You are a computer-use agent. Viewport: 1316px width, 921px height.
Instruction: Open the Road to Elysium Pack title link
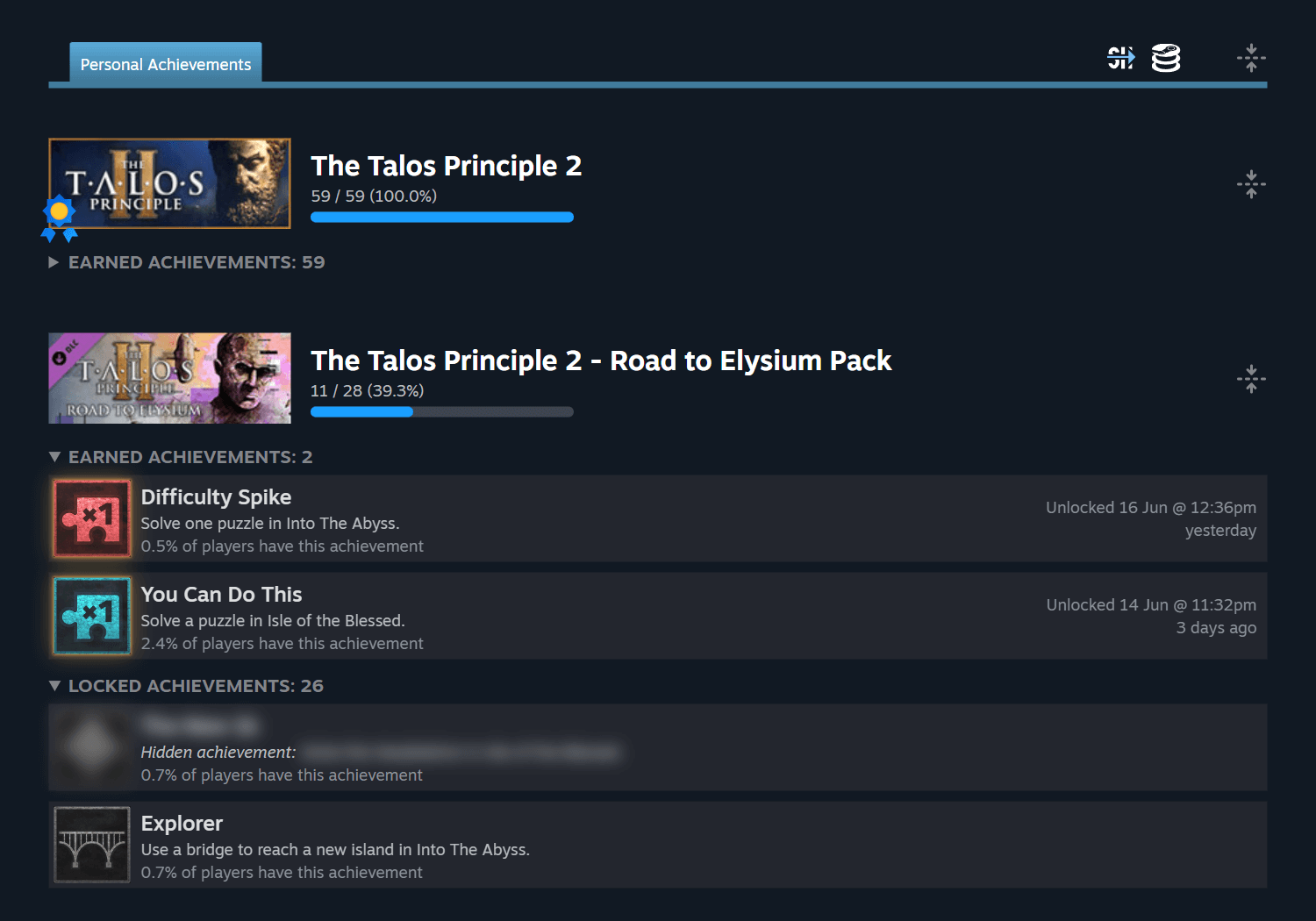click(601, 361)
